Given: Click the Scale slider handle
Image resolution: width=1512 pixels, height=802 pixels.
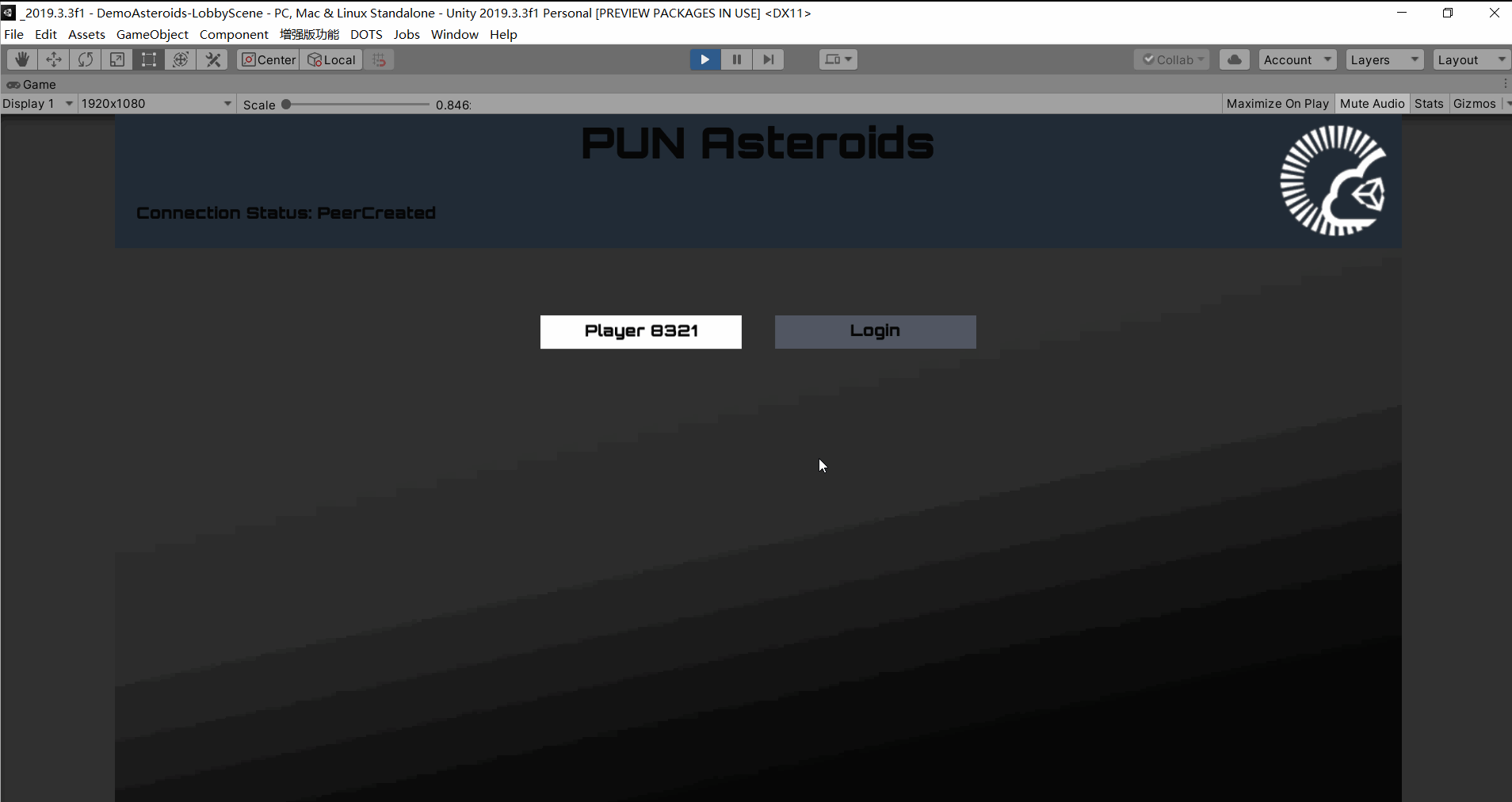Looking at the screenshot, I should (286, 104).
